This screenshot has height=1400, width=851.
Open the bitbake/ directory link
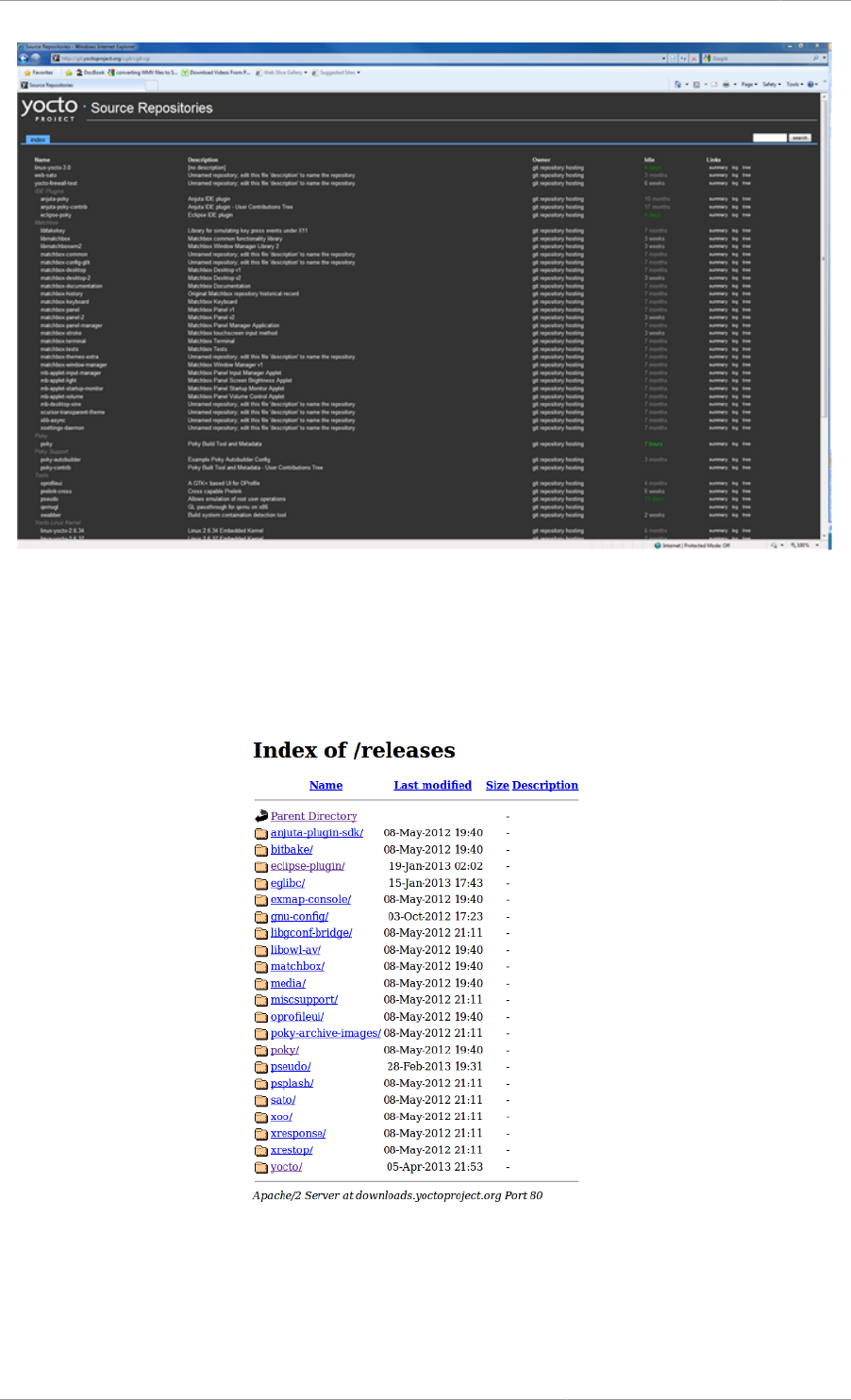292,850
